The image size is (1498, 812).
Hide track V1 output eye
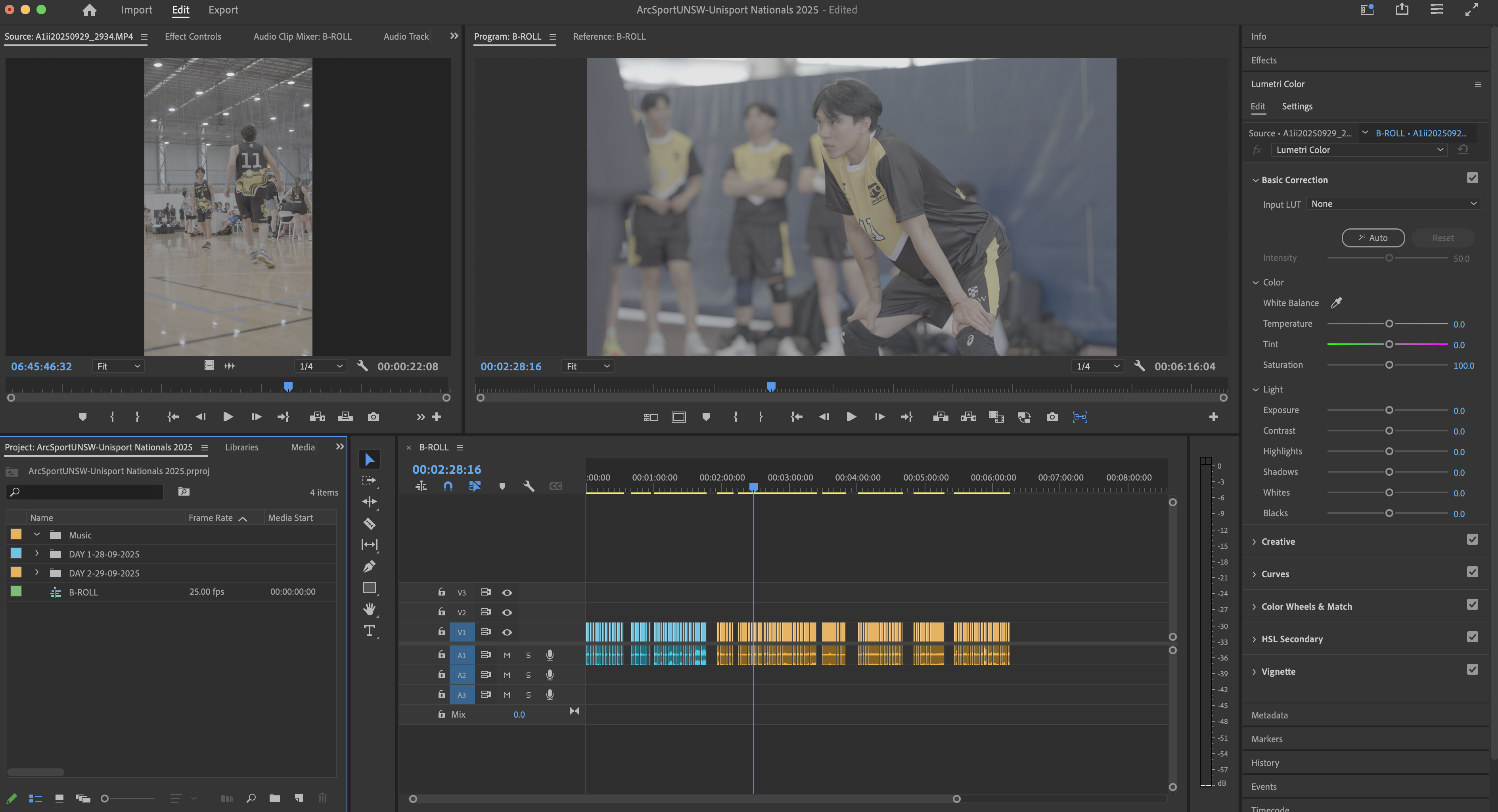click(507, 632)
